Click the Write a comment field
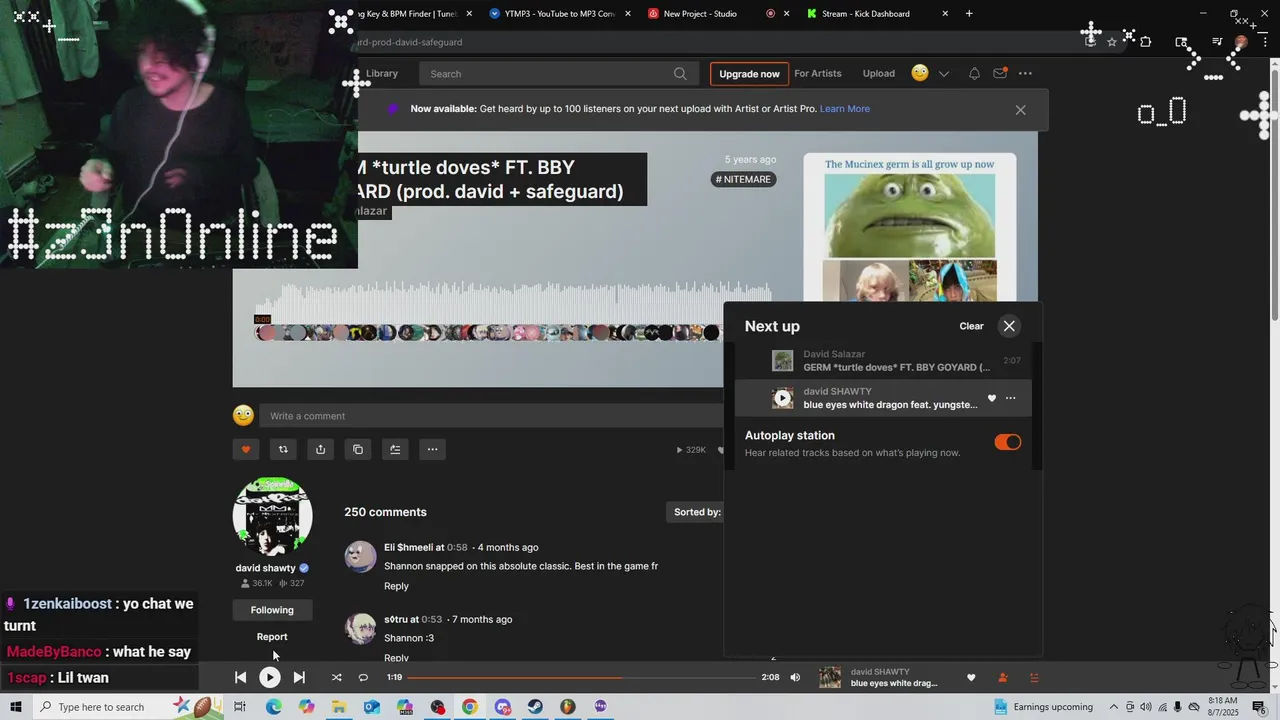This screenshot has width=1280, height=720. [x=491, y=415]
